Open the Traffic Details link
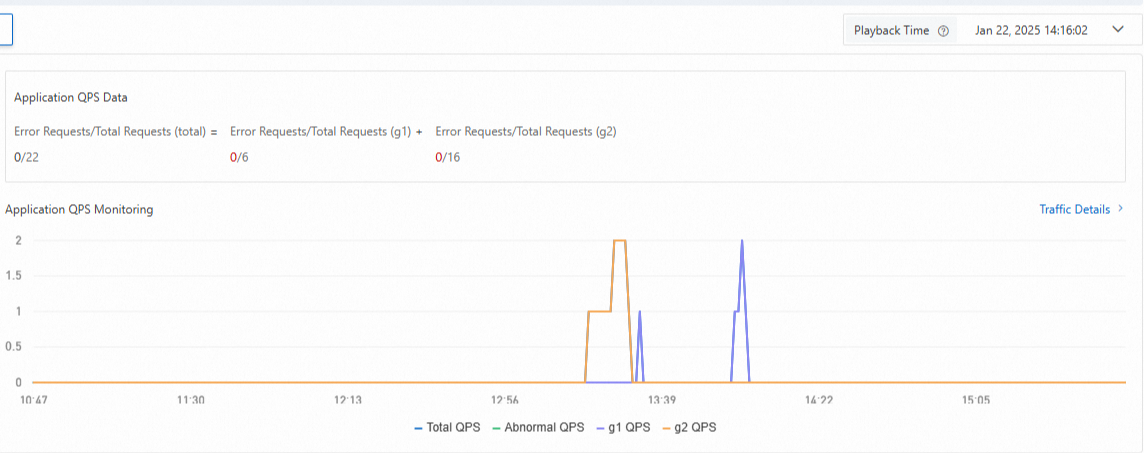 [1075, 209]
